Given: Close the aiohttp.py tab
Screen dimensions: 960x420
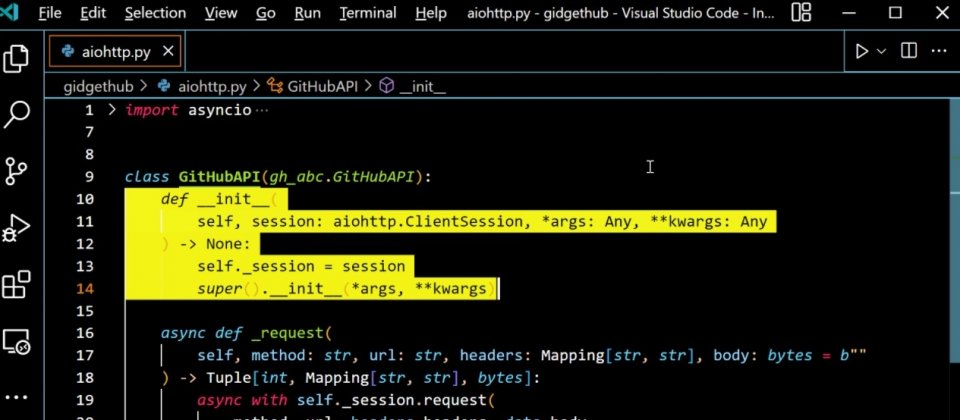Looking at the screenshot, I should [x=168, y=51].
